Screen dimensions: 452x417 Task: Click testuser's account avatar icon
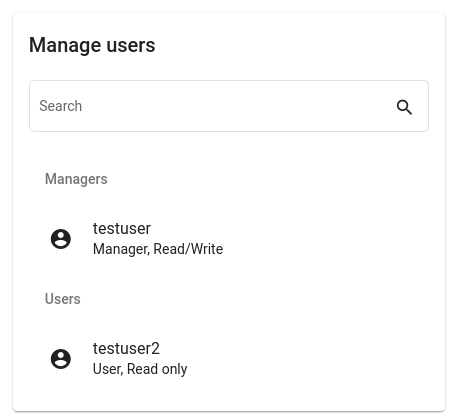coord(61,239)
